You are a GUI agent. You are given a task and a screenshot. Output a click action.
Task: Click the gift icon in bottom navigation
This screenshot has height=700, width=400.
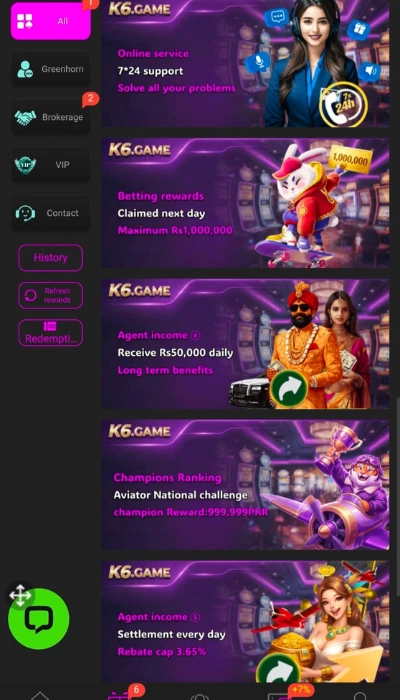118,695
